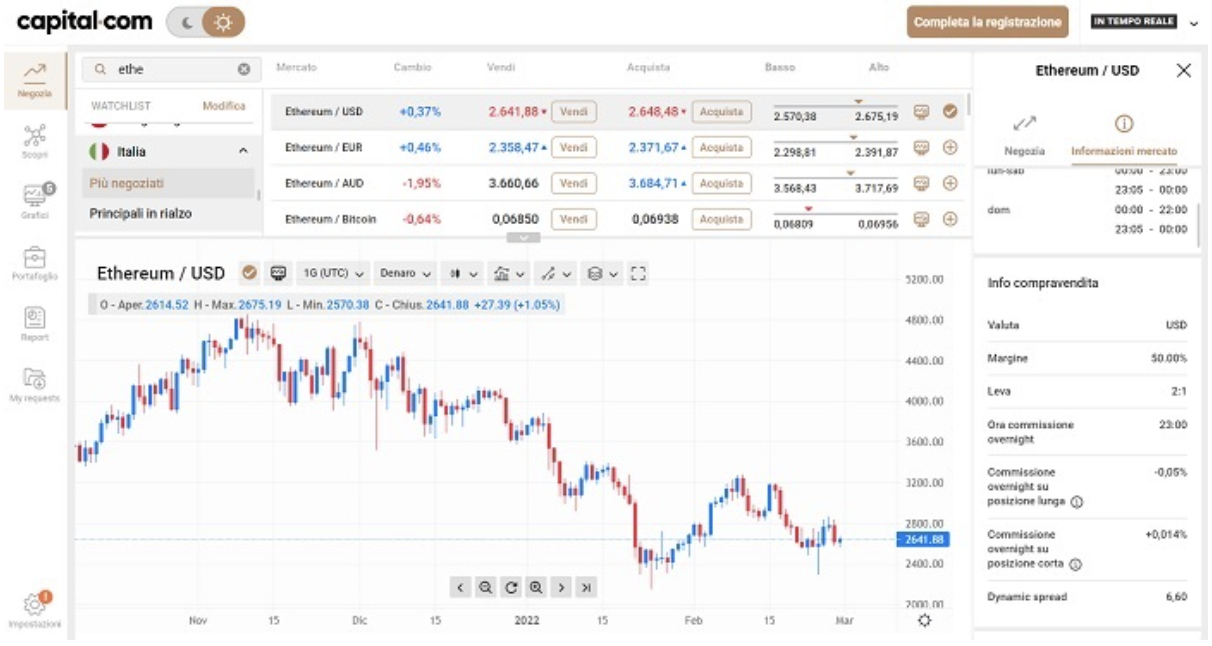The image size is (1212, 646).
Task: Click Vendi for Ethereum / Bitcoin
Action: click(574, 219)
